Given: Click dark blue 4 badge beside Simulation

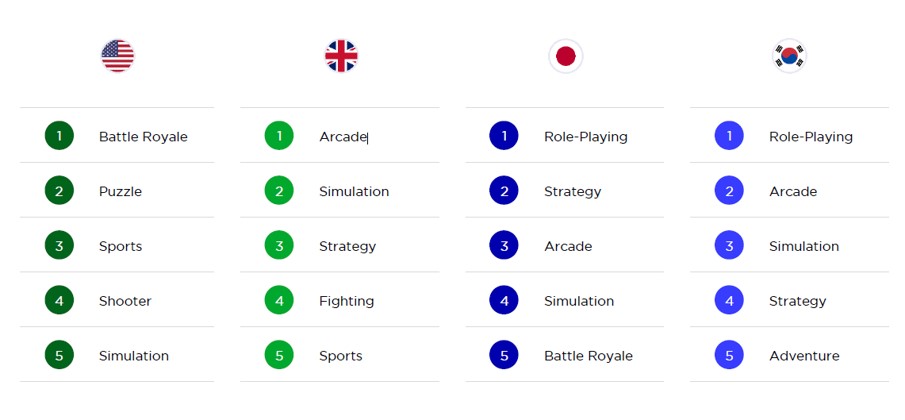Looking at the screenshot, I should point(504,301).
